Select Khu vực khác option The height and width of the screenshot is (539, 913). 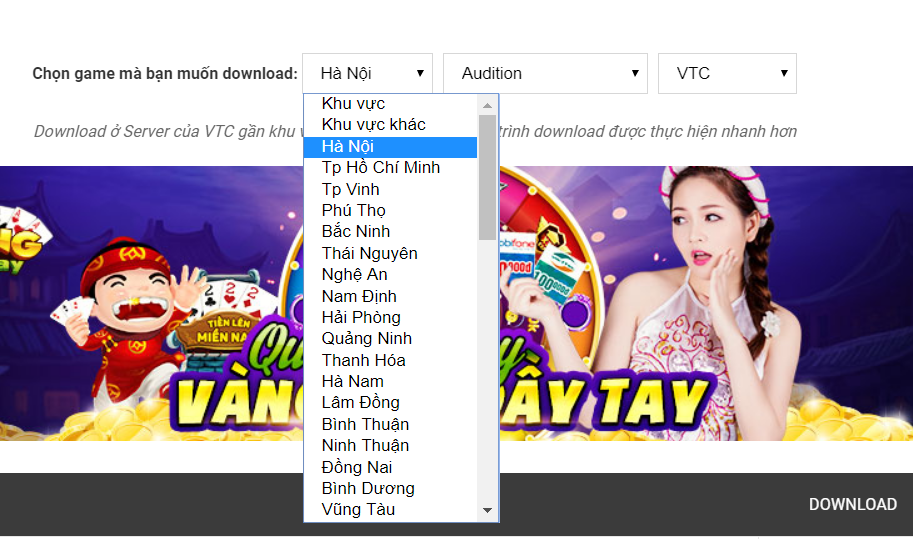click(390, 125)
